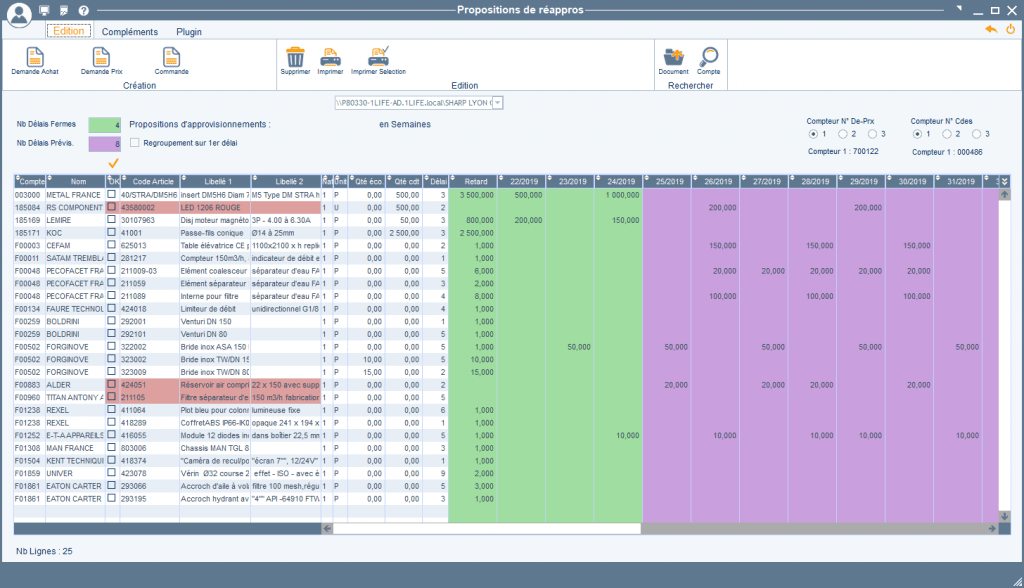Click the vertical scrollbar up arrow

coord(1004,195)
